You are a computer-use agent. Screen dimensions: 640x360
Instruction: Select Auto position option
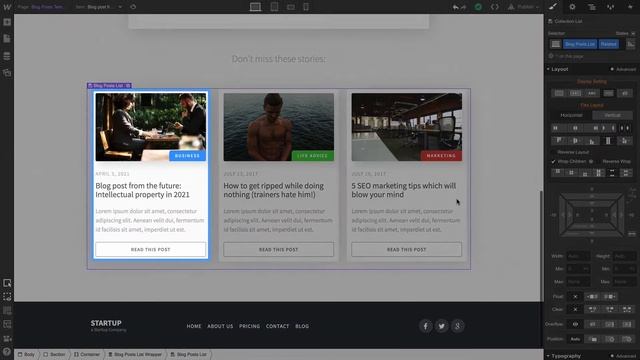pyautogui.click(x=575, y=339)
